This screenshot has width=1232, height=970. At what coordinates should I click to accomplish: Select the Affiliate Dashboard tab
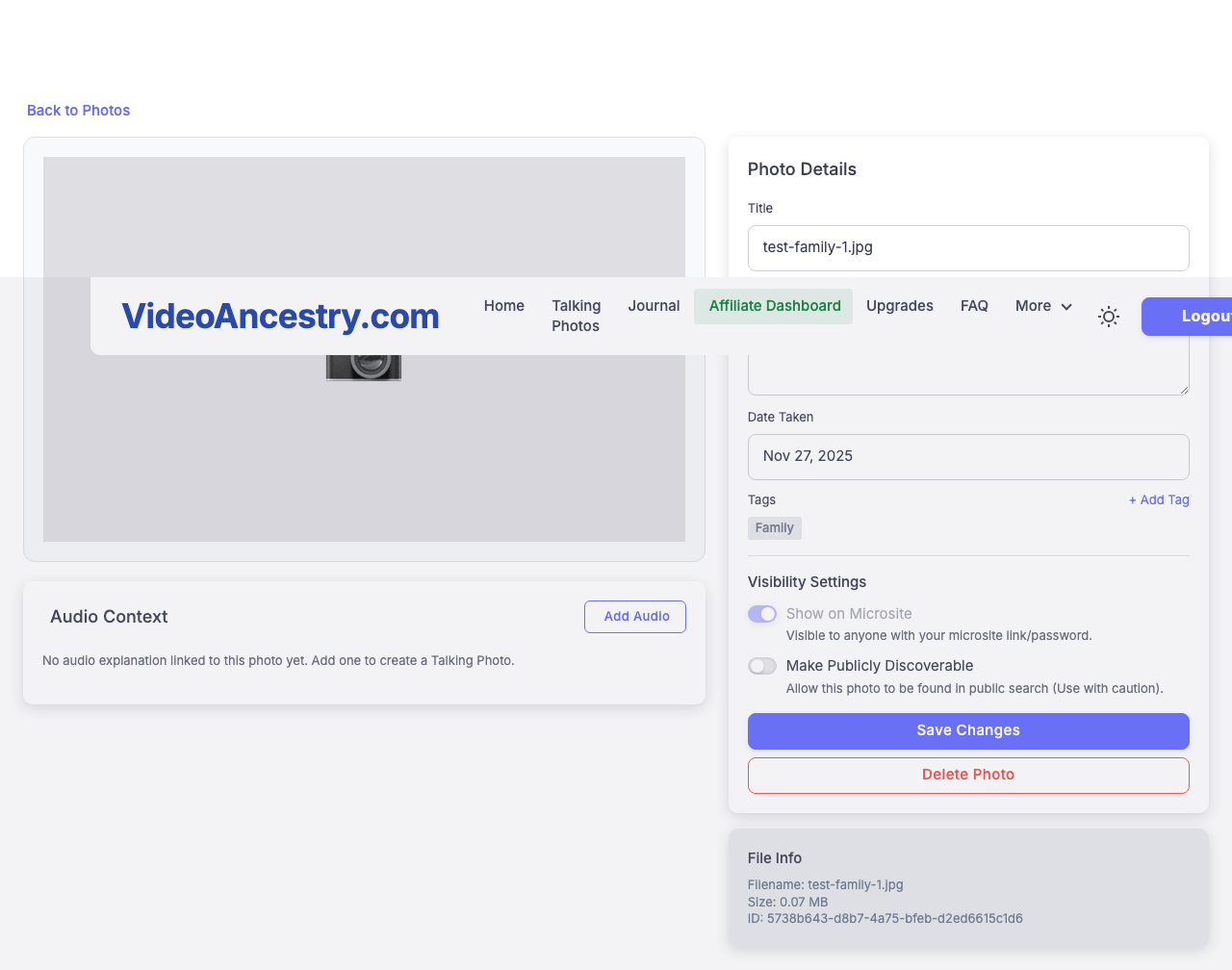(x=774, y=306)
